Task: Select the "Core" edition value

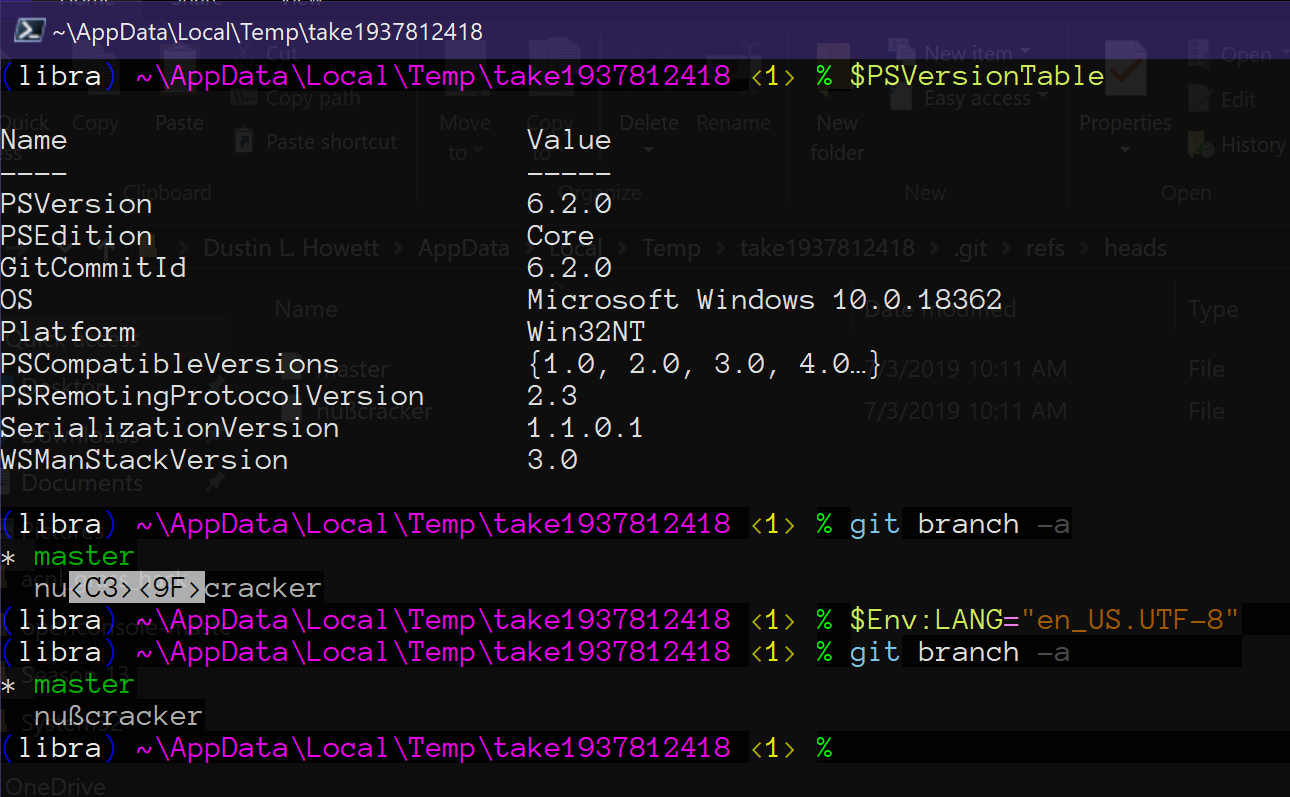Action: pos(561,236)
